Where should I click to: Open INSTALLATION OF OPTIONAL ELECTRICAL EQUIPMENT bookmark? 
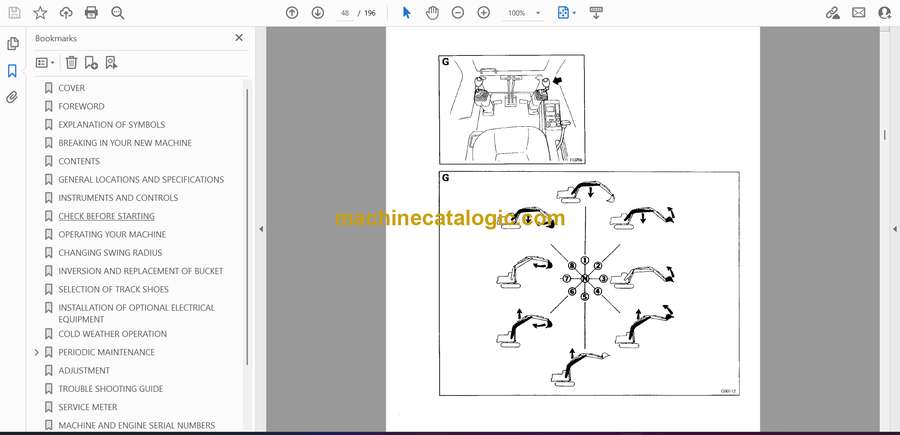click(136, 313)
